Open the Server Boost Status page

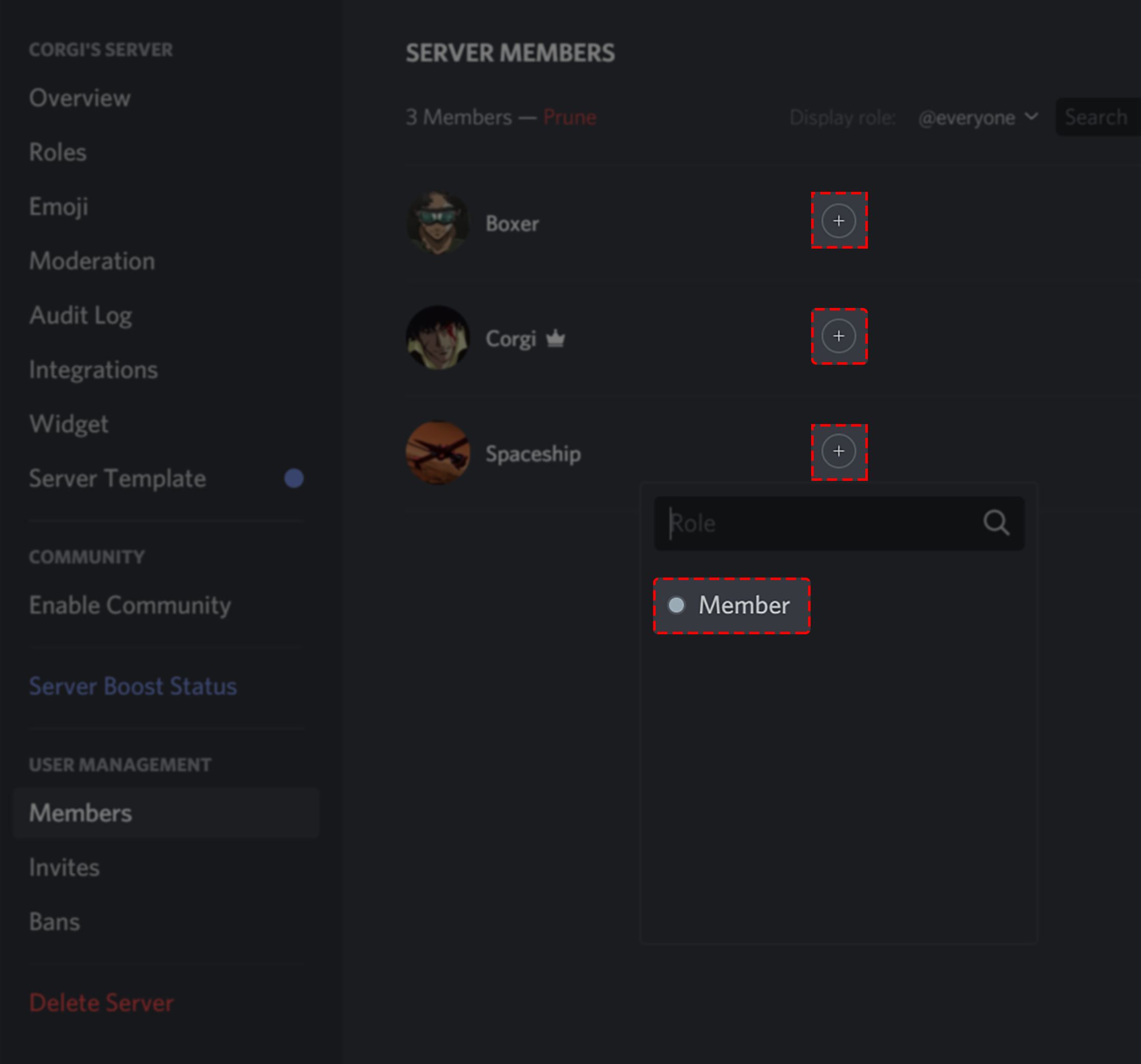(132, 685)
